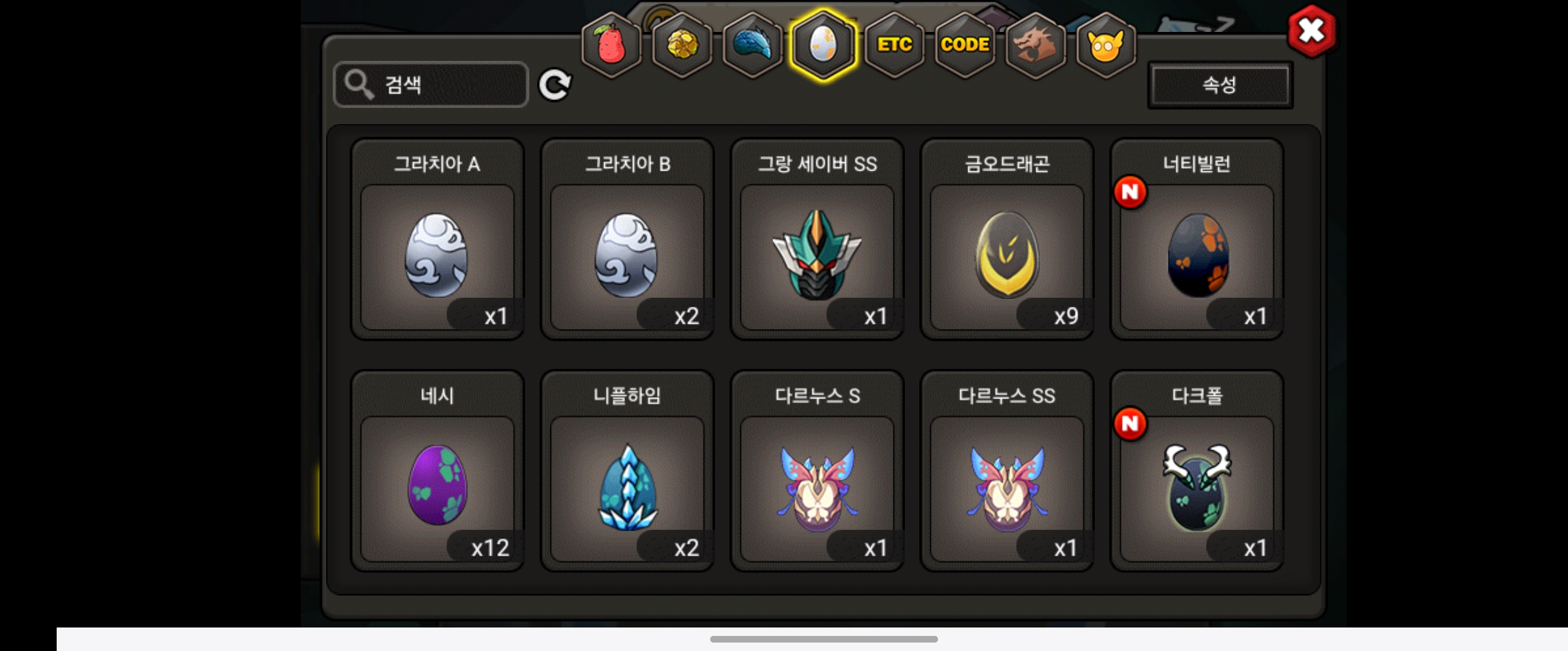Screen dimensions: 1568x651
Task: Switch to the ETC tab
Action: click(893, 45)
